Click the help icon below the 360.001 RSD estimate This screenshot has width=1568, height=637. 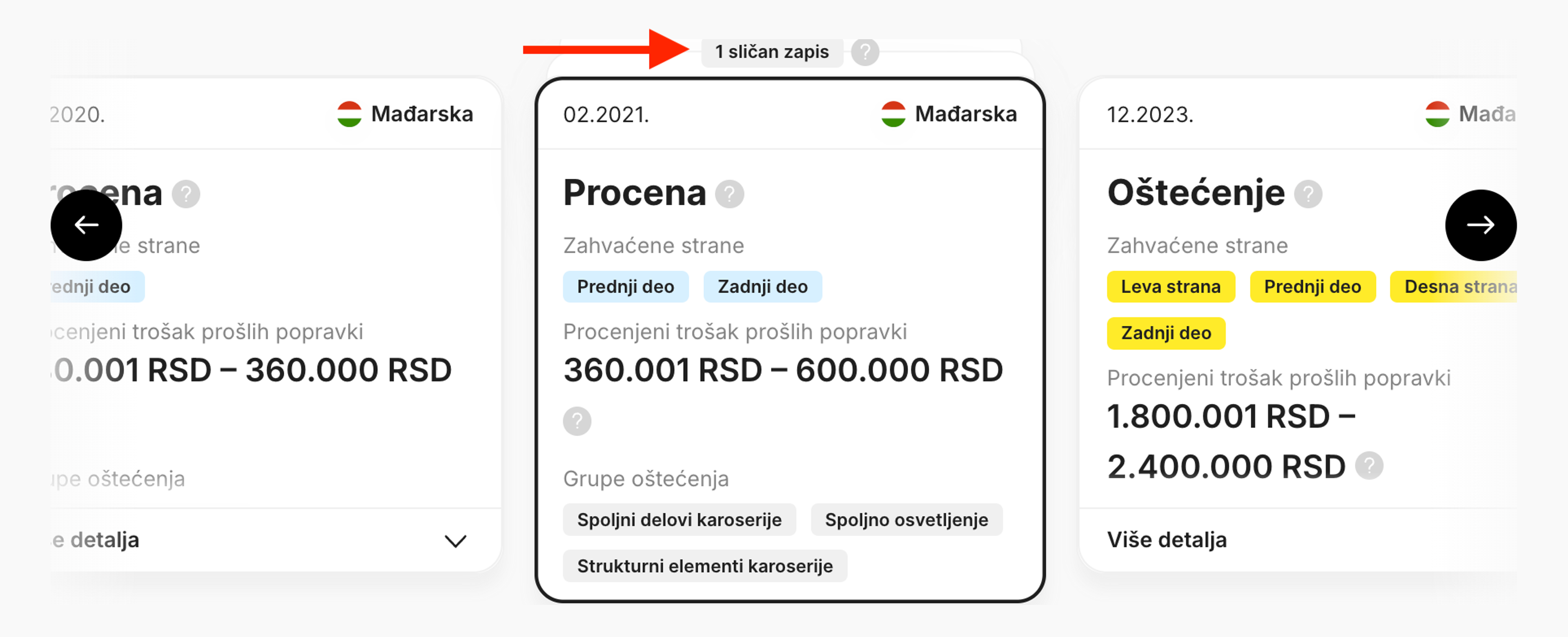[577, 420]
